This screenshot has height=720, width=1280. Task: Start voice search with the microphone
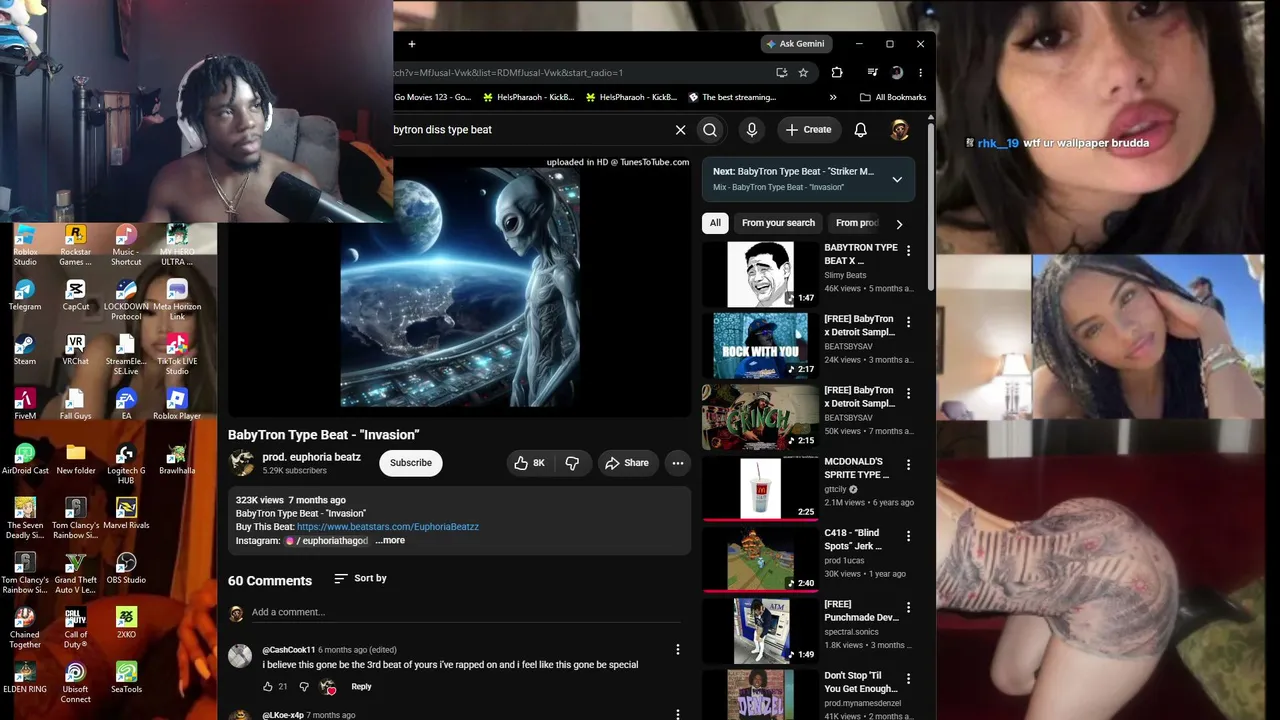tap(752, 130)
